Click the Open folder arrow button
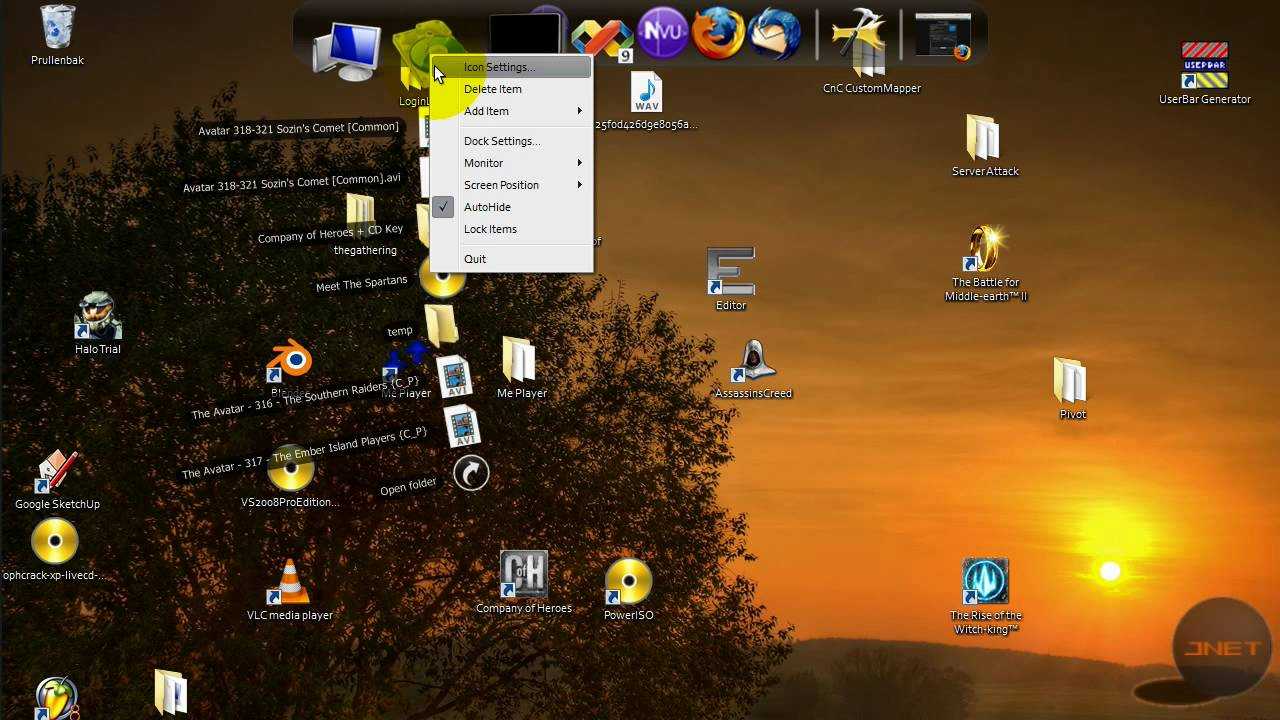 pyautogui.click(x=471, y=473)
